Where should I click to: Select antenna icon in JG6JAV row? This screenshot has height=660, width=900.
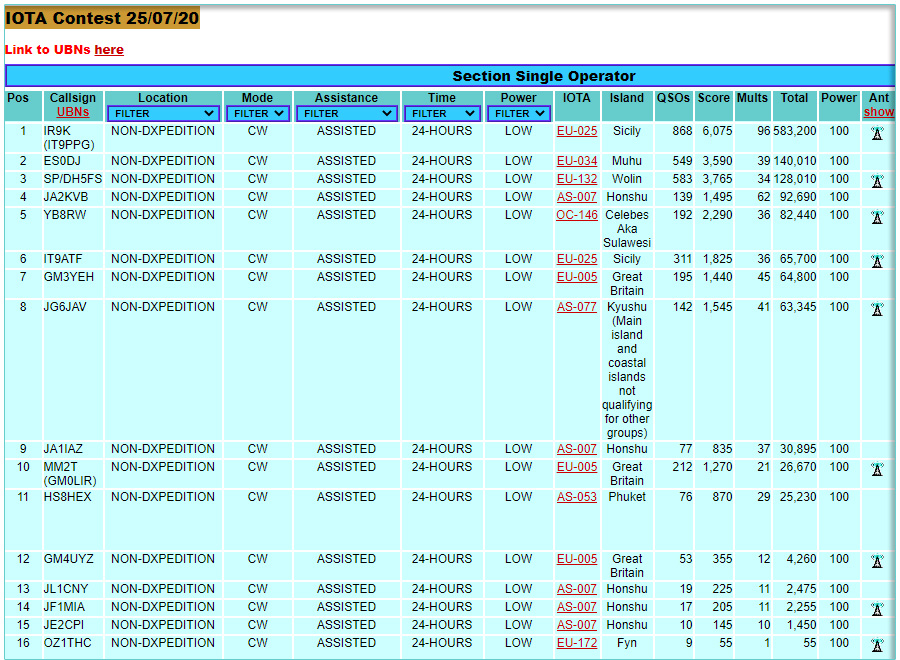[x=877, y=309]
